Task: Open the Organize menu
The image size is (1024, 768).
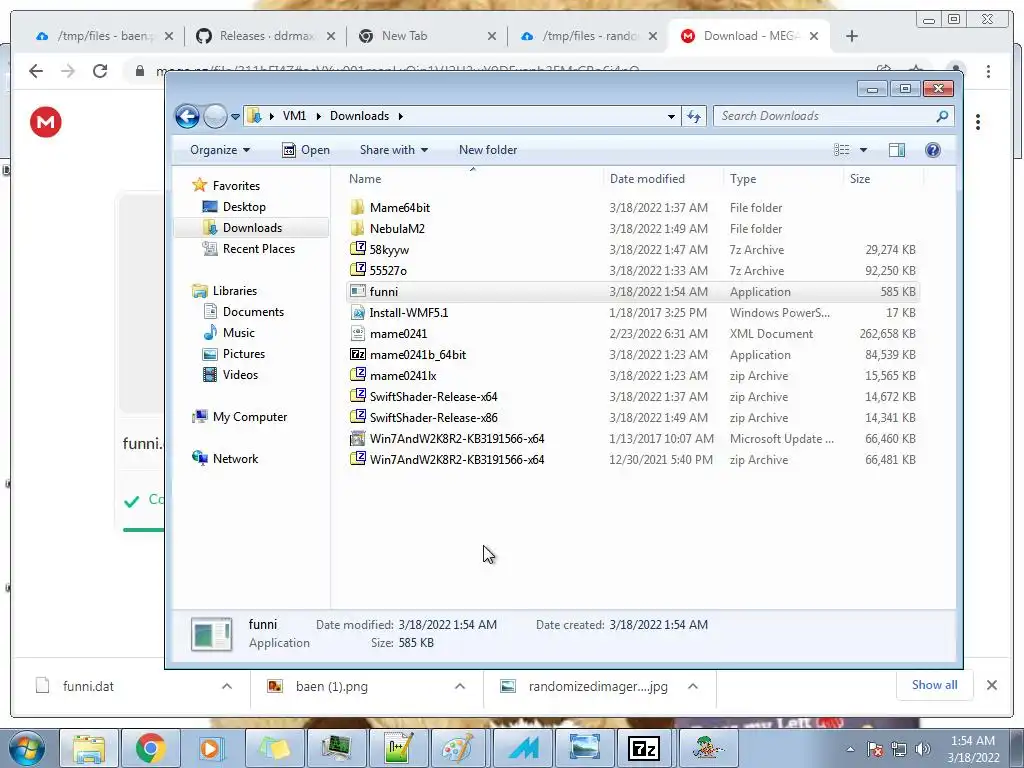Action: pos(220,150)
